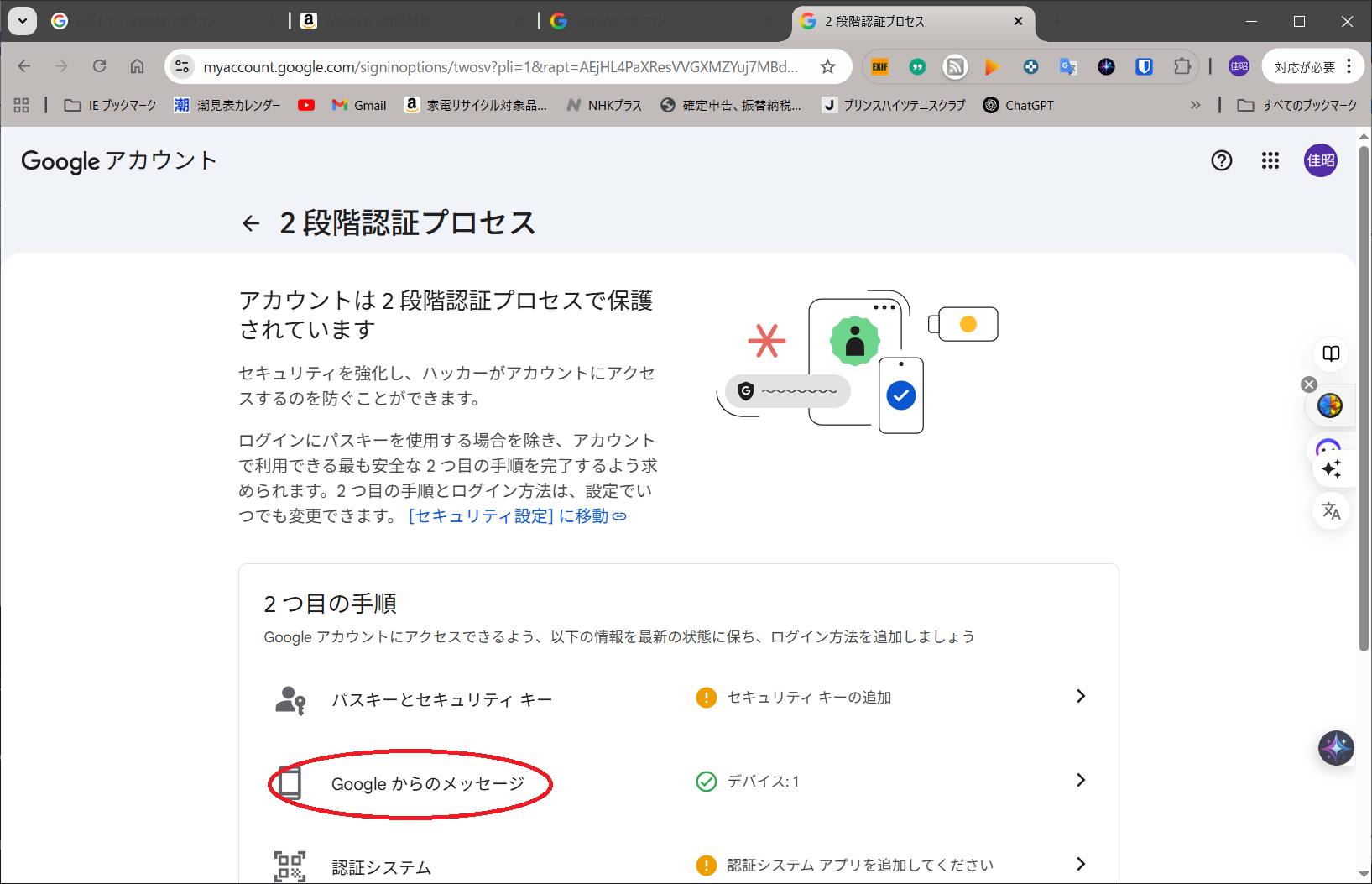Click the Google Translate extension icon
This screenshot has width=1372, height=884.
[x=1067, y=67]
